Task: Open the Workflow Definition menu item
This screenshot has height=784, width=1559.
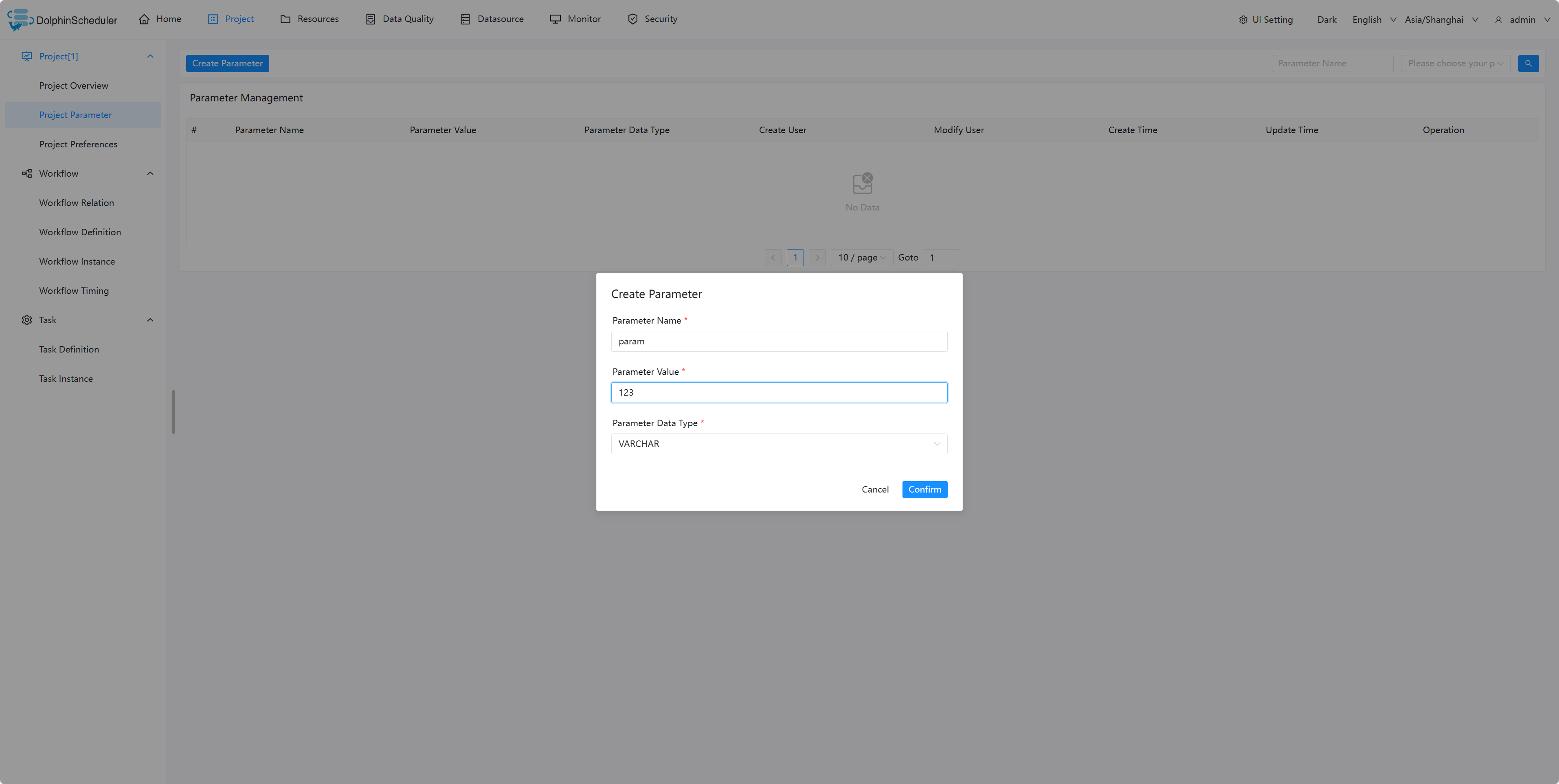Action: 80,232
